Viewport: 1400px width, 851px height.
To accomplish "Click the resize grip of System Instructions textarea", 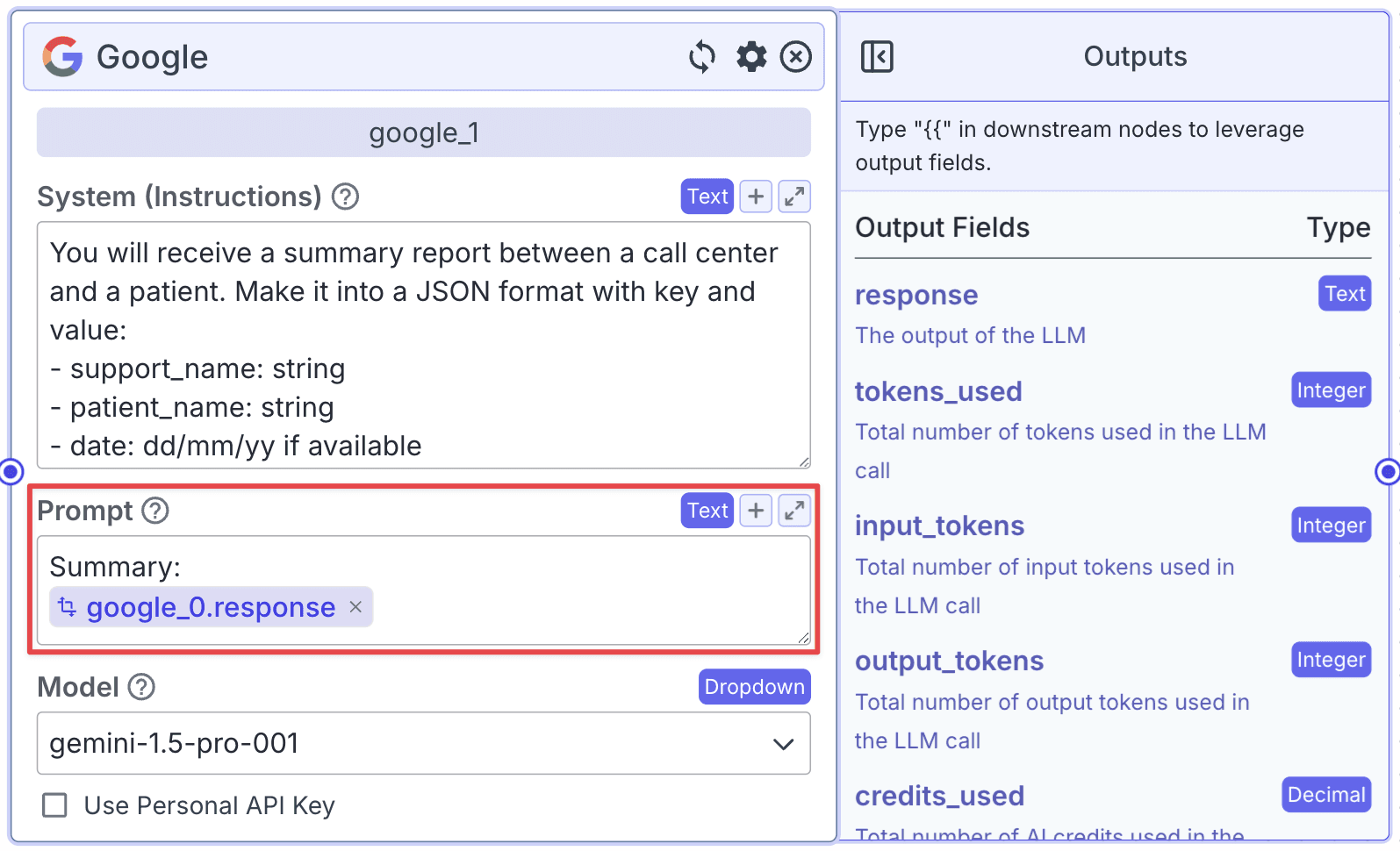I will 804,461.
